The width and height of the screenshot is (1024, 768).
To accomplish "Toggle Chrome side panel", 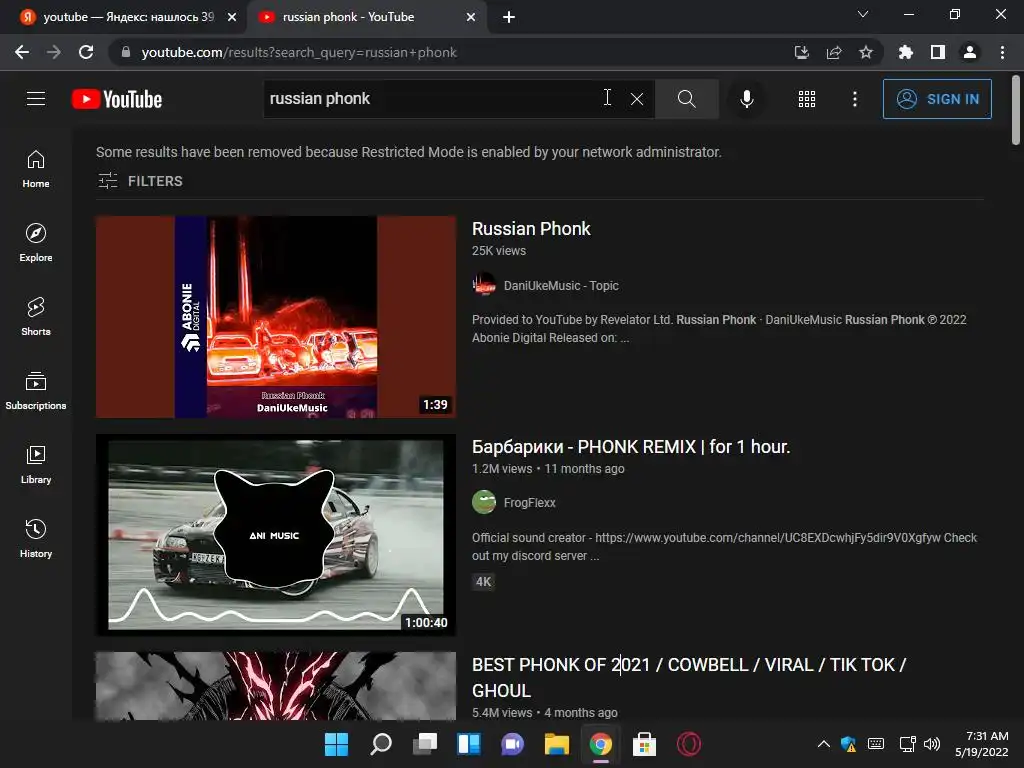I will (x=938, y=52).
